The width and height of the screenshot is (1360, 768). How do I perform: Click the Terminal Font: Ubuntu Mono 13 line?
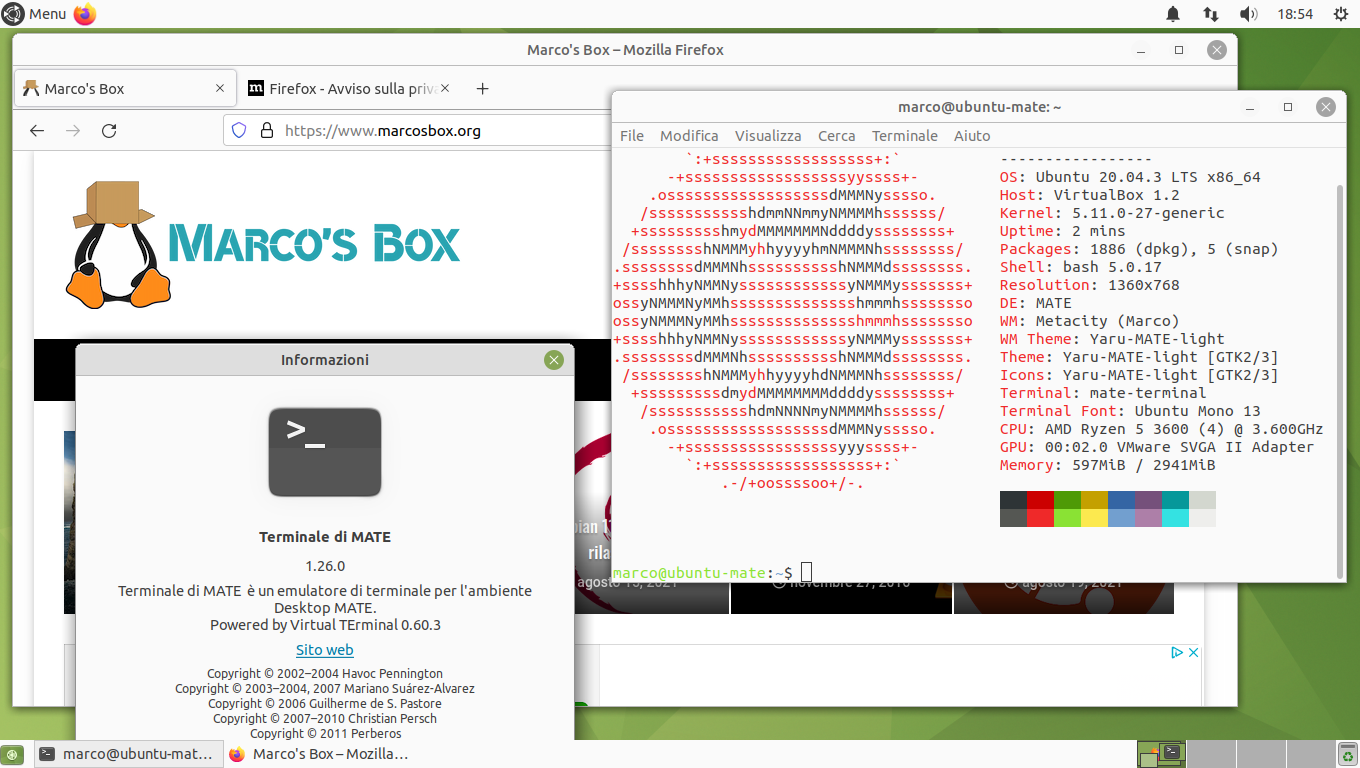[x=1130, y=411]
